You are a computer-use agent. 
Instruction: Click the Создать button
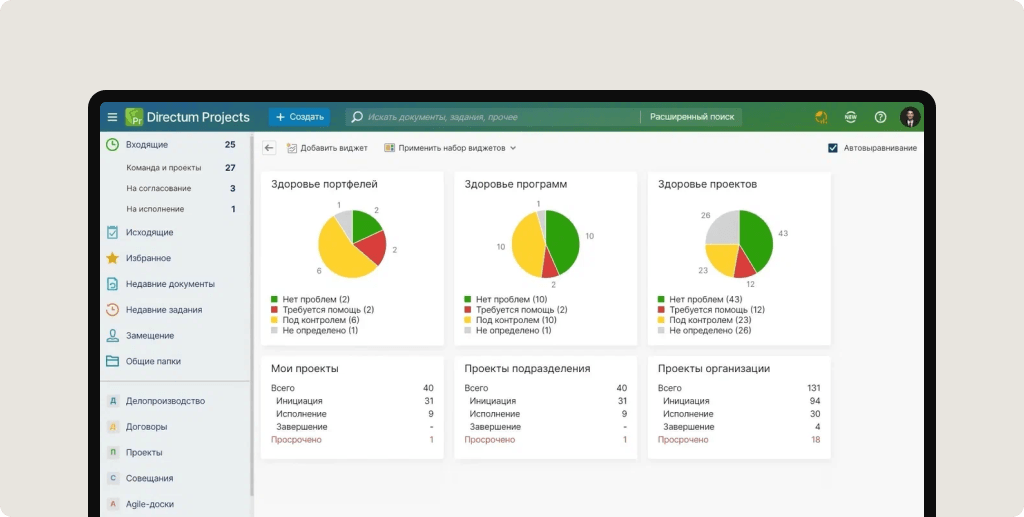(x=299, y=117)
